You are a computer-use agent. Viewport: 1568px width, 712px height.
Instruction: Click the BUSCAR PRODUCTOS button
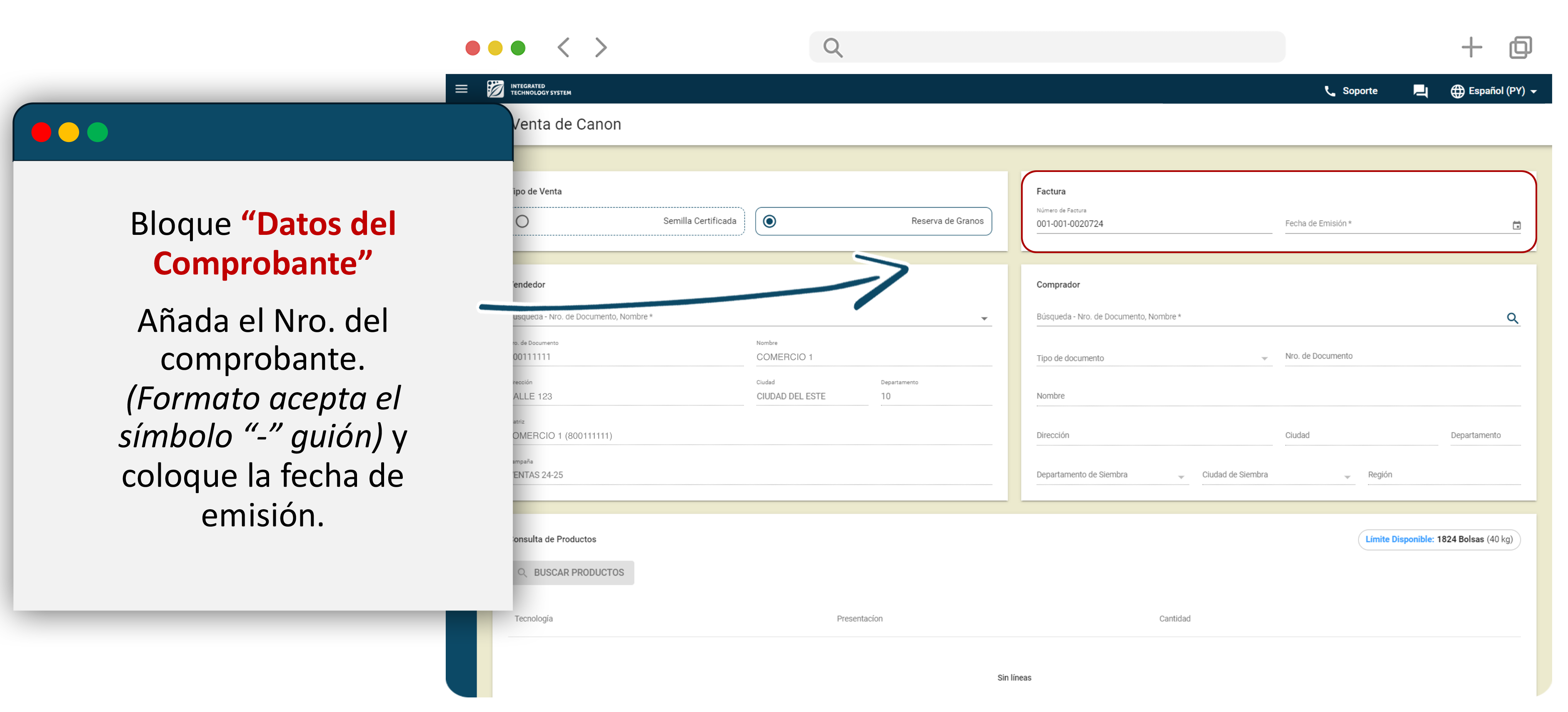[572, 573]
